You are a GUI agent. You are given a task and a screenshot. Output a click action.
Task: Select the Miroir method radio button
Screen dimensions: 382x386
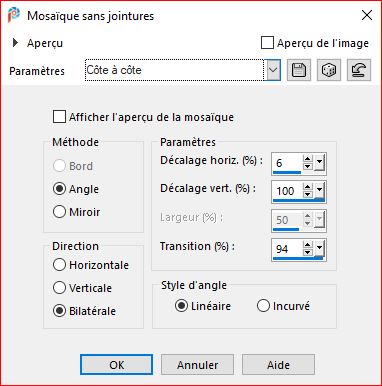[59, 212]
